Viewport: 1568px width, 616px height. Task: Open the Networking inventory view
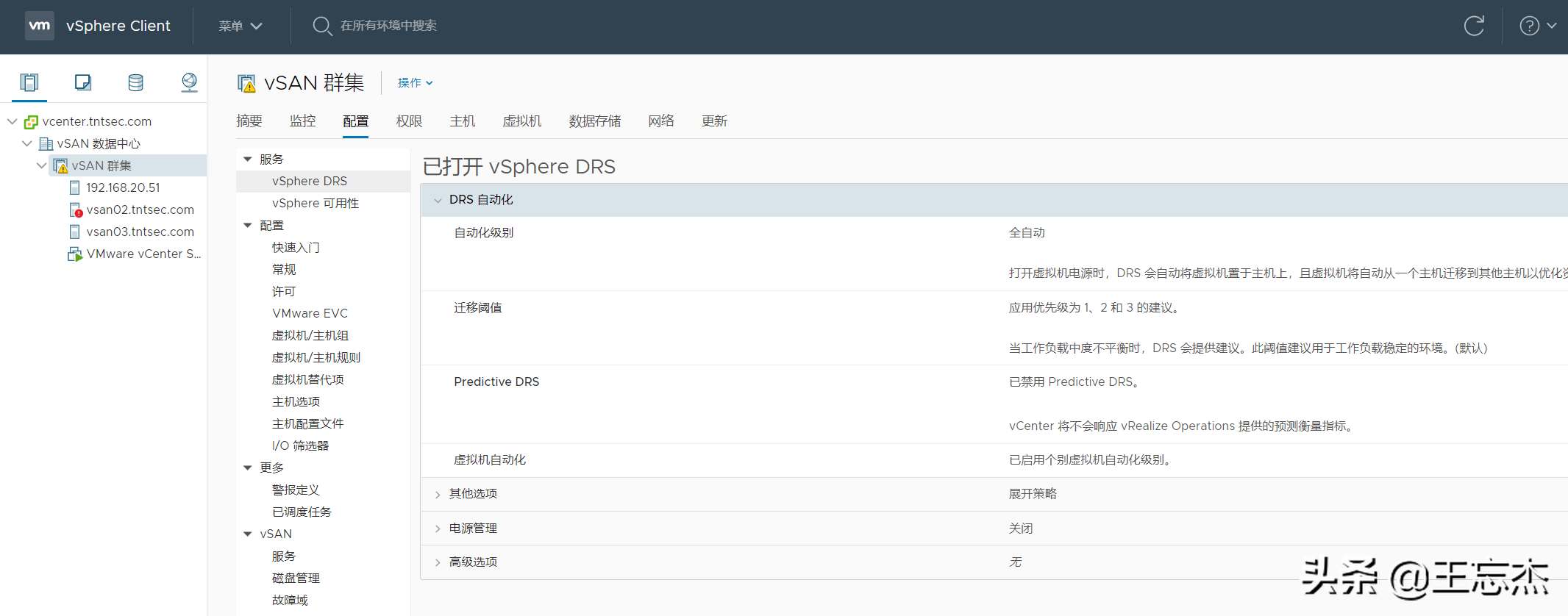(189, 82)
